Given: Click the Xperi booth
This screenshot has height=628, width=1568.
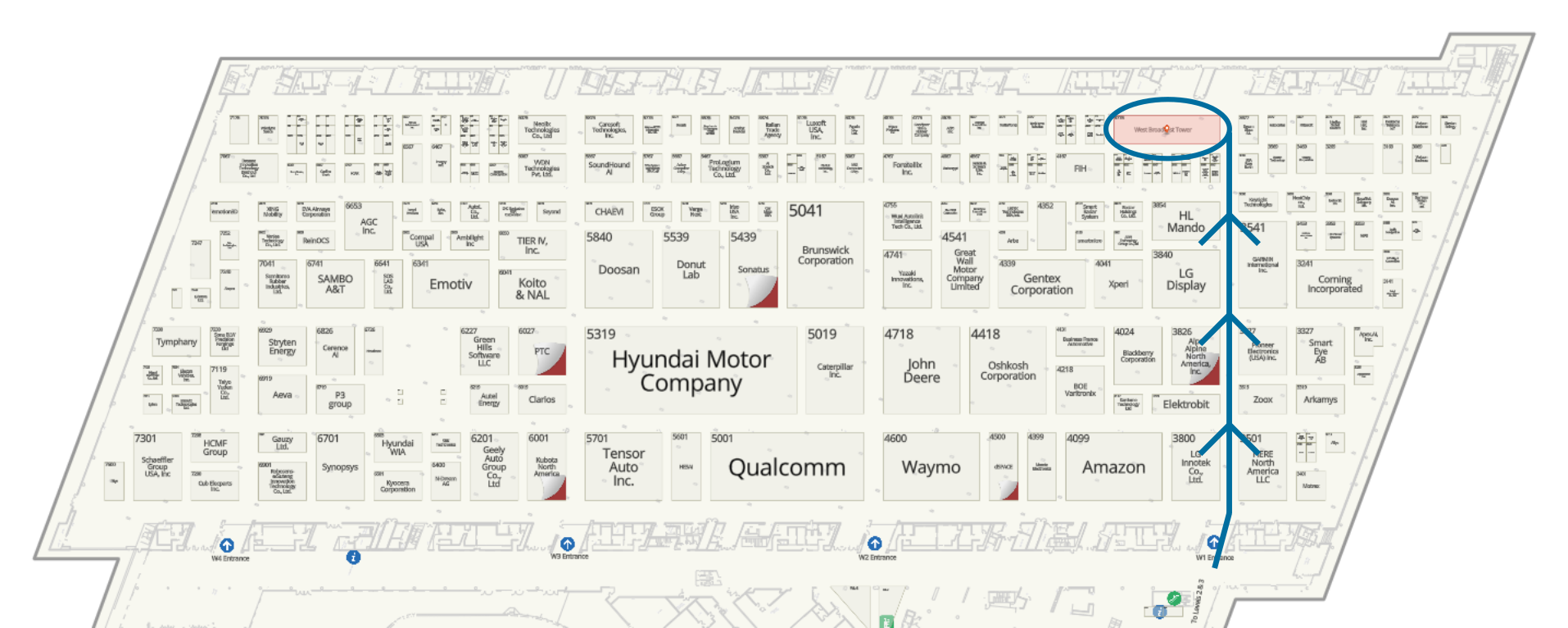Looking at the screenshot, I should coord(1118,284).
